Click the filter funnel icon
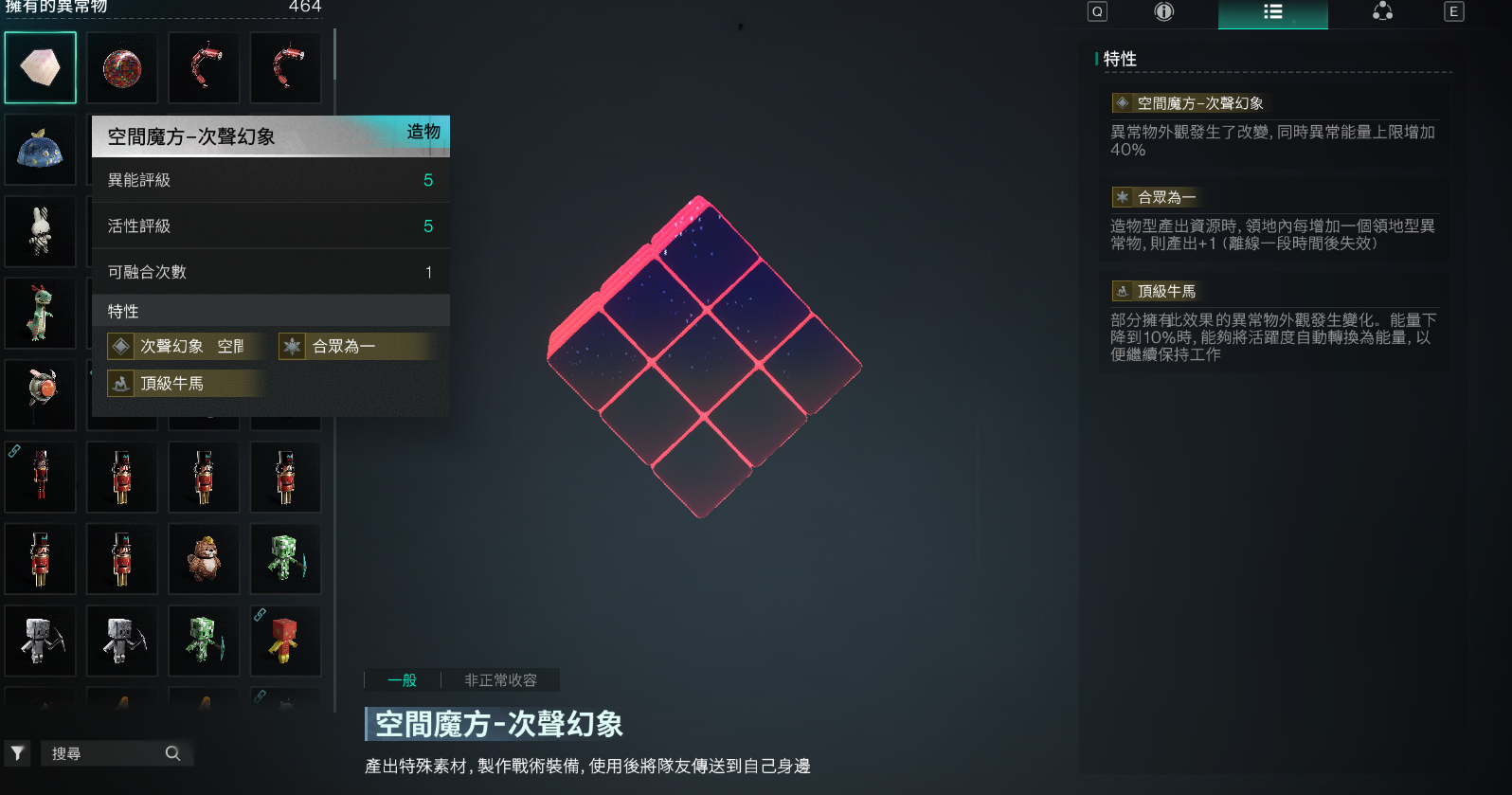Image resolution: width=1512 pixels, height=795 pixels. click(x=17, y=753)
